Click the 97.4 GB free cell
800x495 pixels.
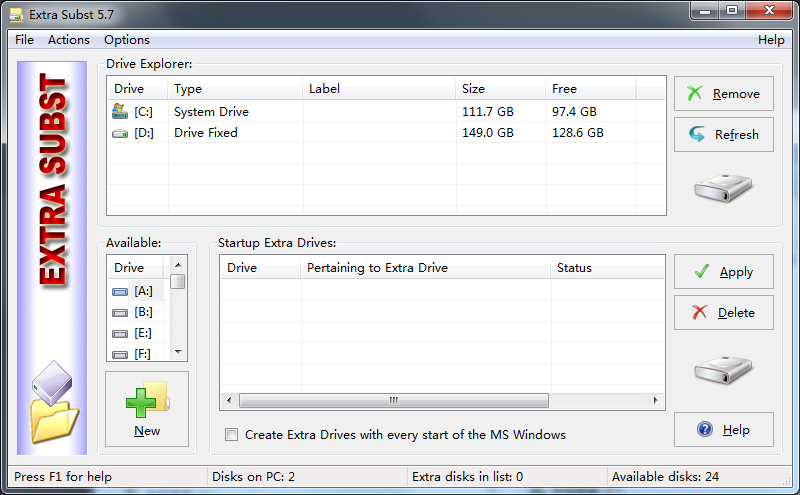[574, 112]
